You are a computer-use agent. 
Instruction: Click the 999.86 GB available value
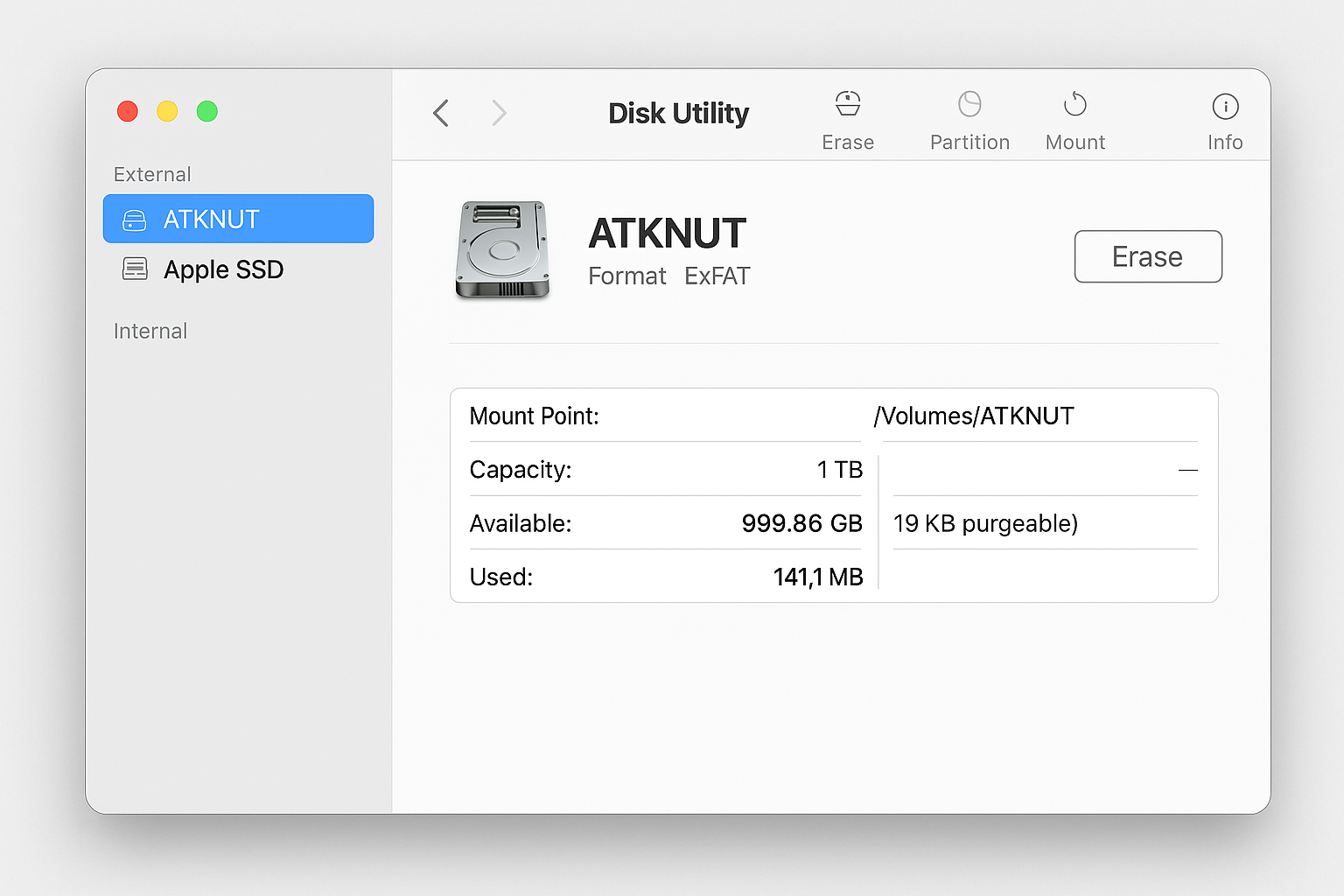pyautogui.click(x=802, y=523)
